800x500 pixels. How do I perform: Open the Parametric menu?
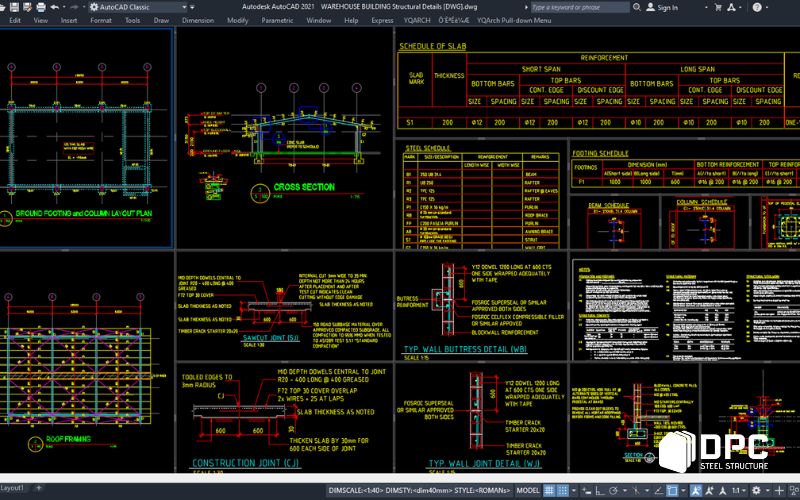tap(277, 20)
